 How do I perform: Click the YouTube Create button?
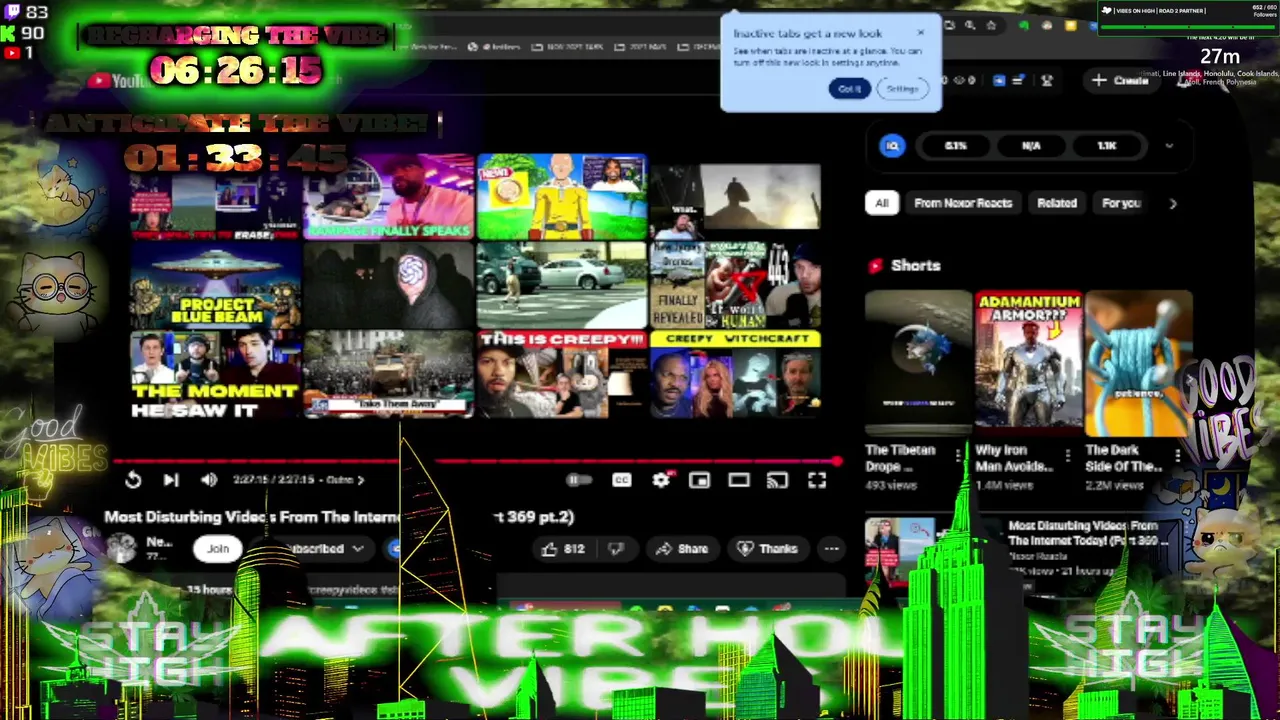(x=1121, y=80)
